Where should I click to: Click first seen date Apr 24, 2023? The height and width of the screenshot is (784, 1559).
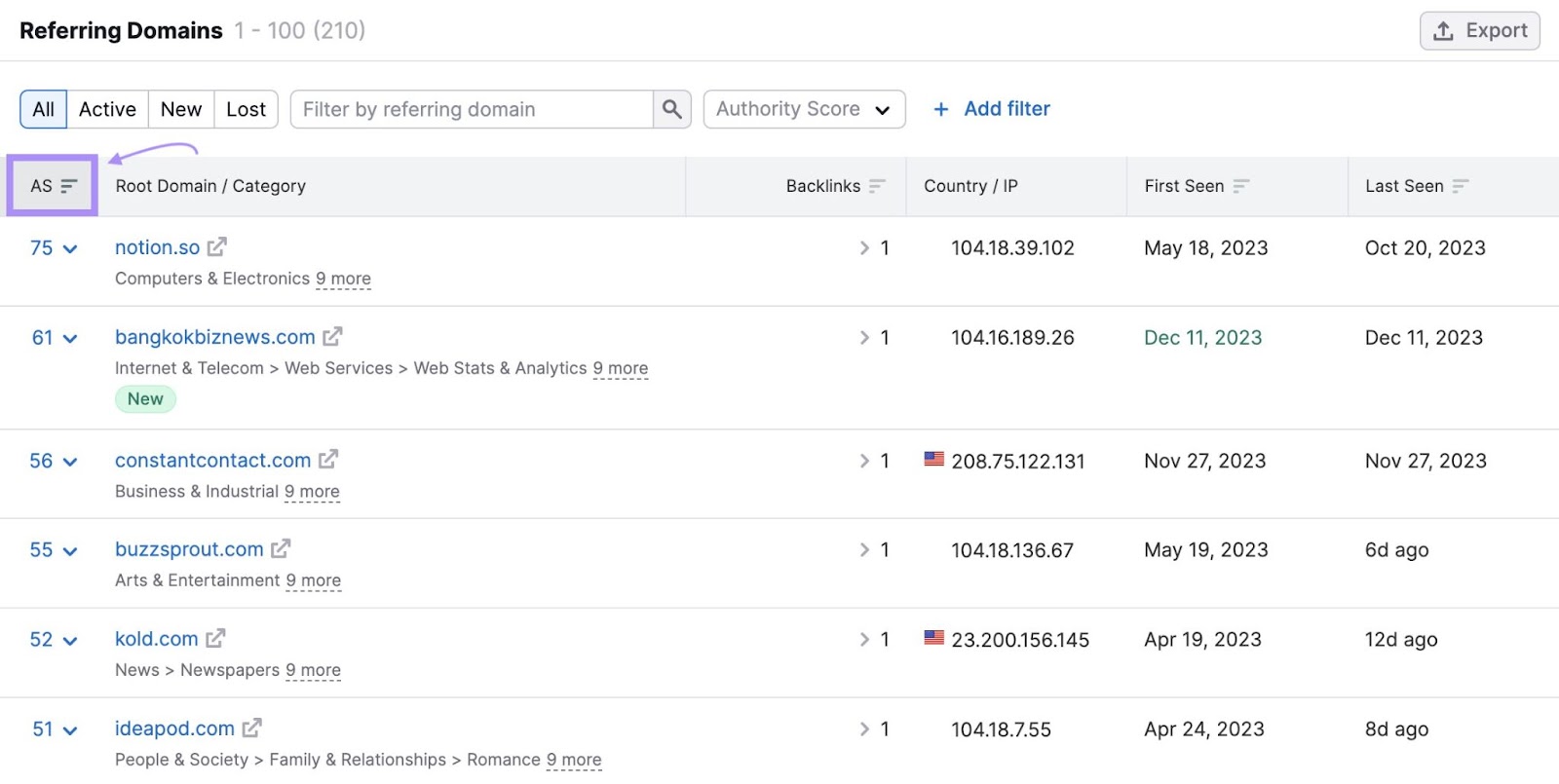click(x=1203, y=729)
